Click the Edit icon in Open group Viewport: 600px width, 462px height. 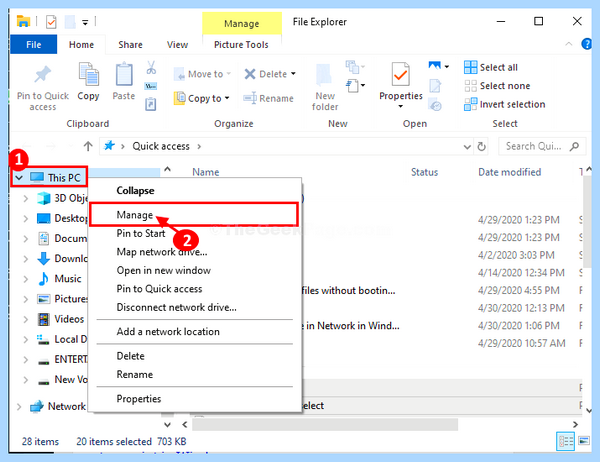(435, 86)
